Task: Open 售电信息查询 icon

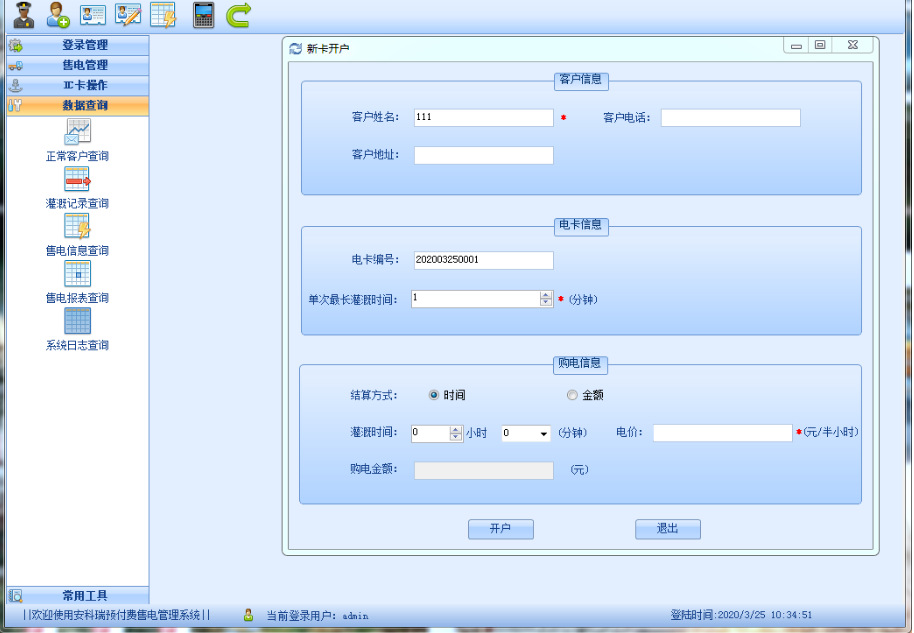Action: 78,226
